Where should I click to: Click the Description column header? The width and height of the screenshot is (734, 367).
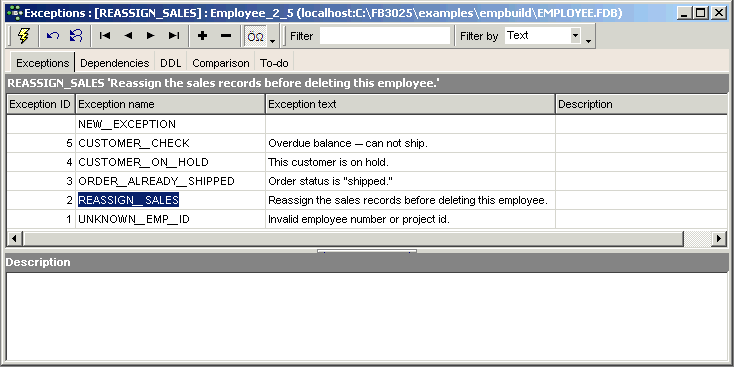[x=642, y=104]
